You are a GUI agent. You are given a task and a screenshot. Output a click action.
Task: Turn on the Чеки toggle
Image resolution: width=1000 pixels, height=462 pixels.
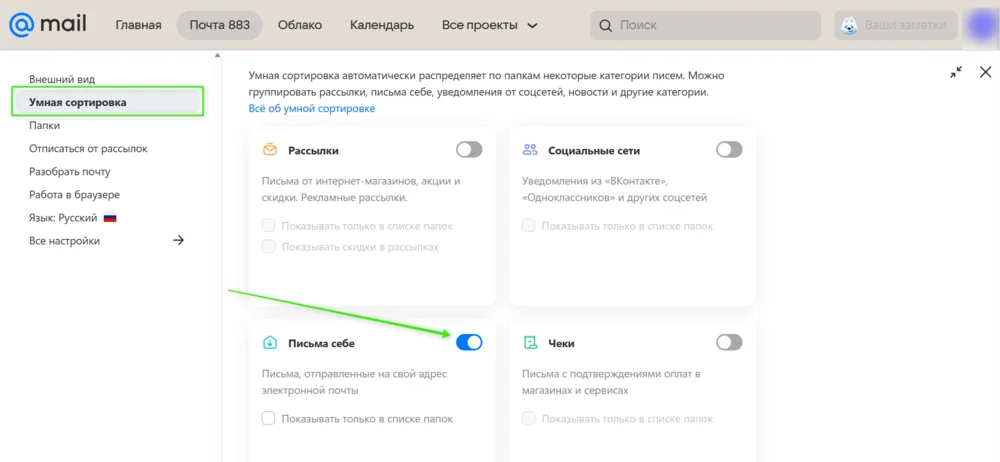click(729, 343)
